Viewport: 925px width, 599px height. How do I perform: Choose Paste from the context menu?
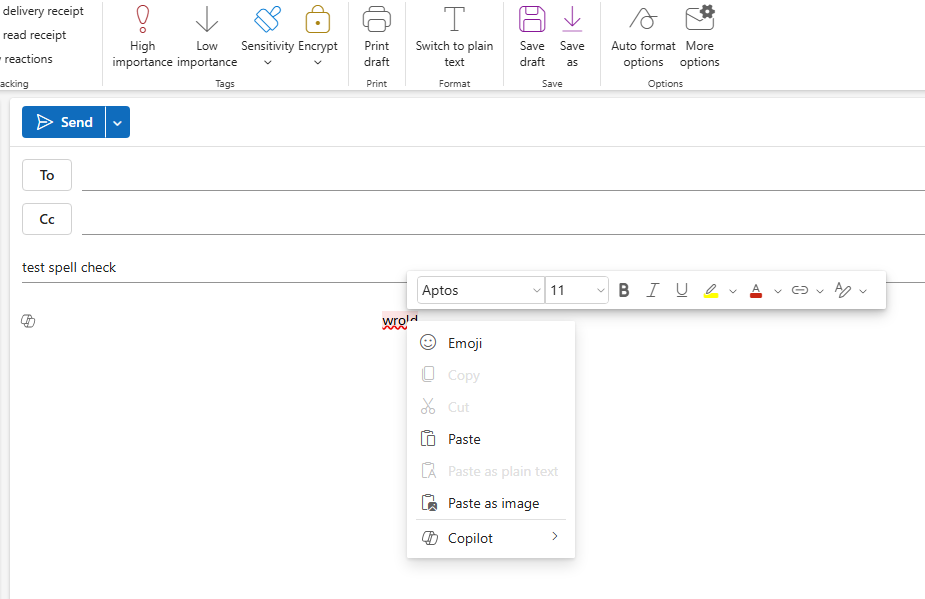pos(464,438)
